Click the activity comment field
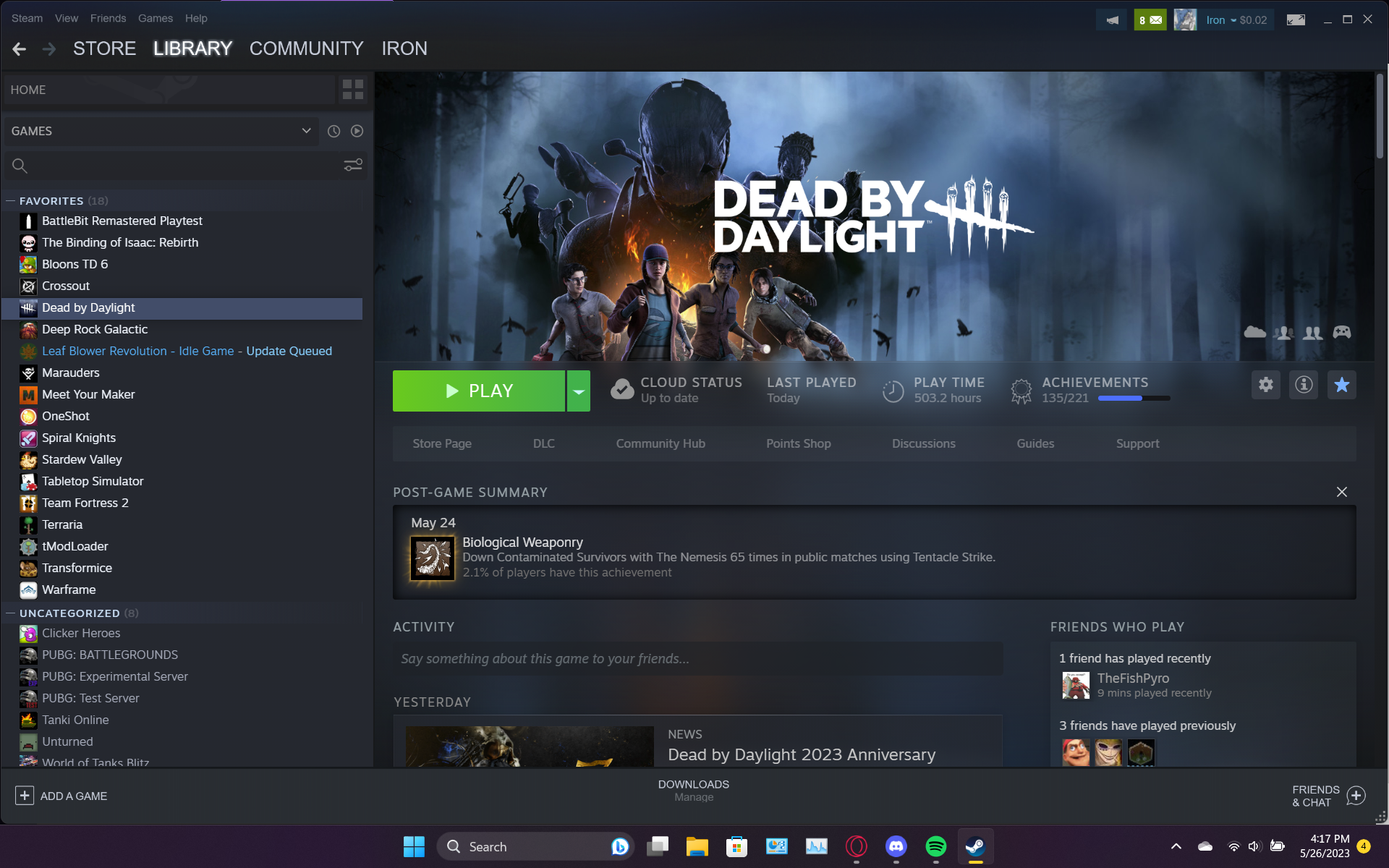Screen dimensions: 1389x868 click(697, 659)
